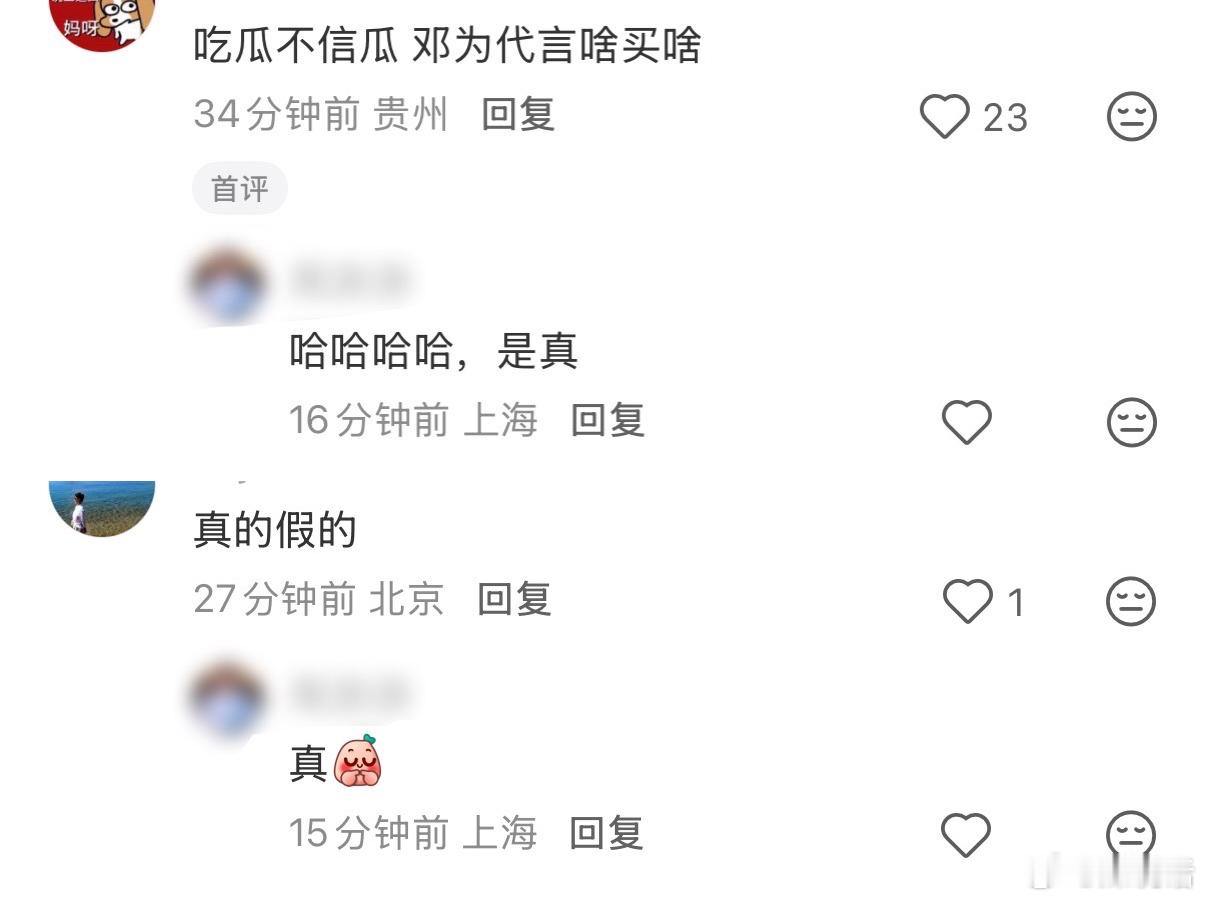This screenshot has width=1206, height=901.
Task: Tap dislike face on the 15分钟前 reply
Action: coord(1132,835)
